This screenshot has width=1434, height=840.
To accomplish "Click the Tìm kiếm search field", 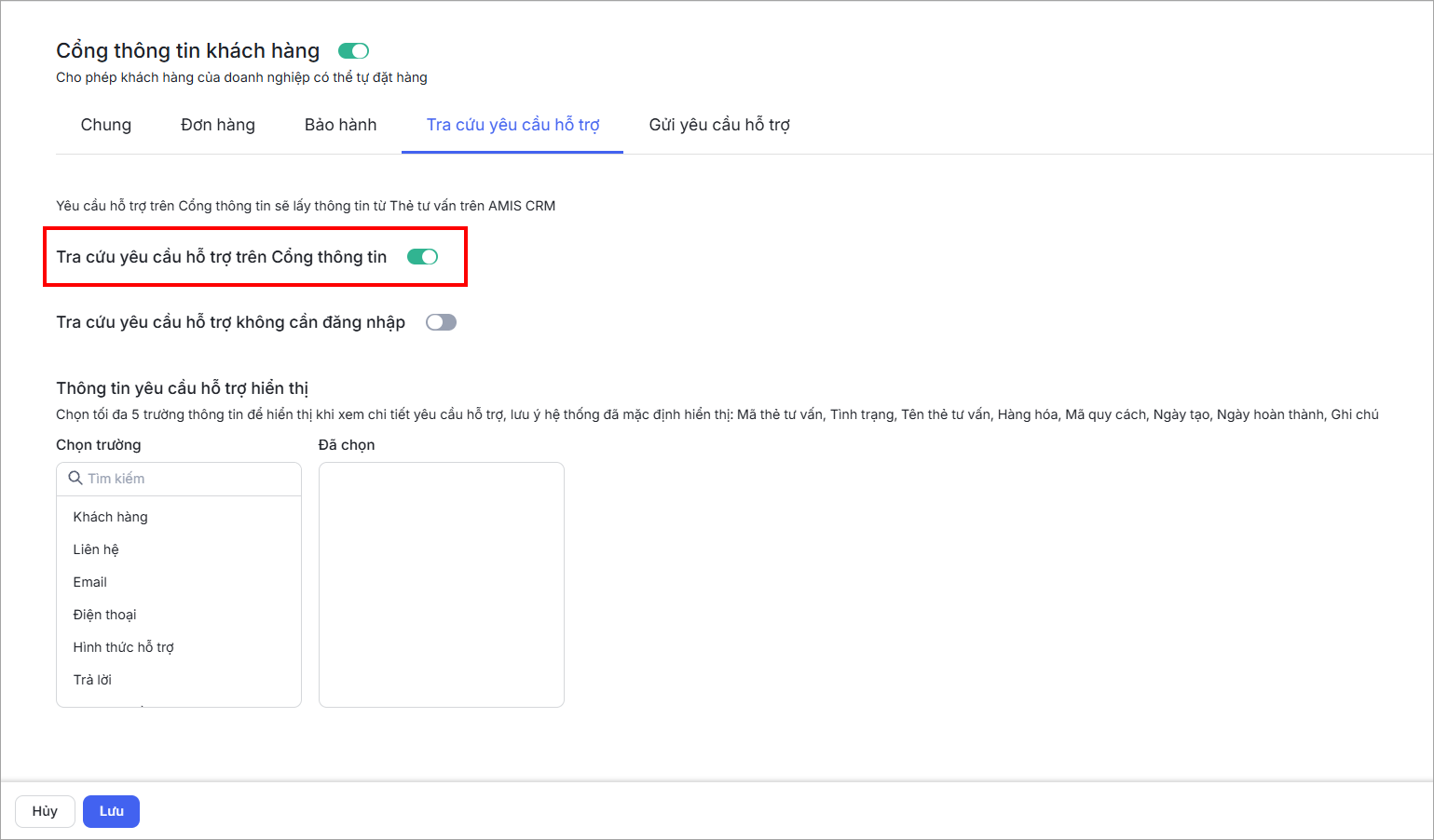I will coord(179,479).
